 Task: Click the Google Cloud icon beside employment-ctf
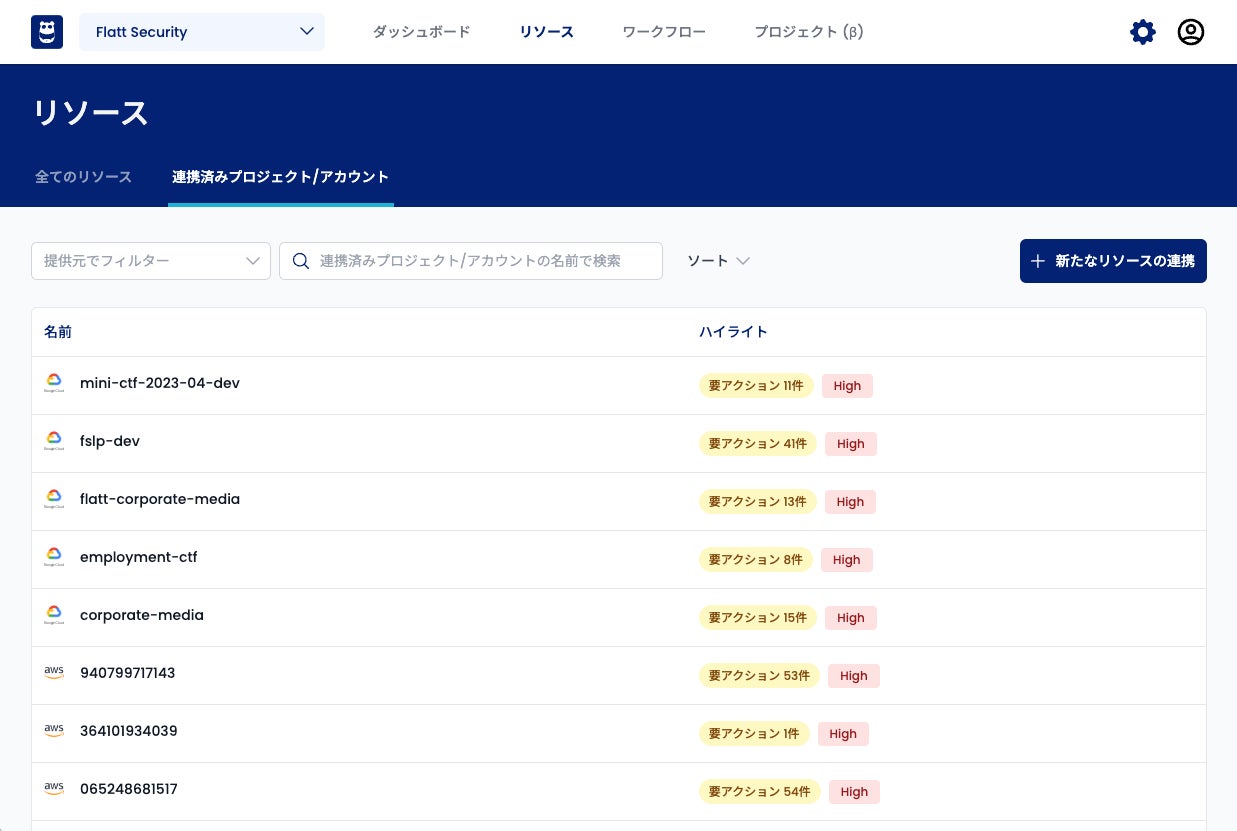click(54, 558)
